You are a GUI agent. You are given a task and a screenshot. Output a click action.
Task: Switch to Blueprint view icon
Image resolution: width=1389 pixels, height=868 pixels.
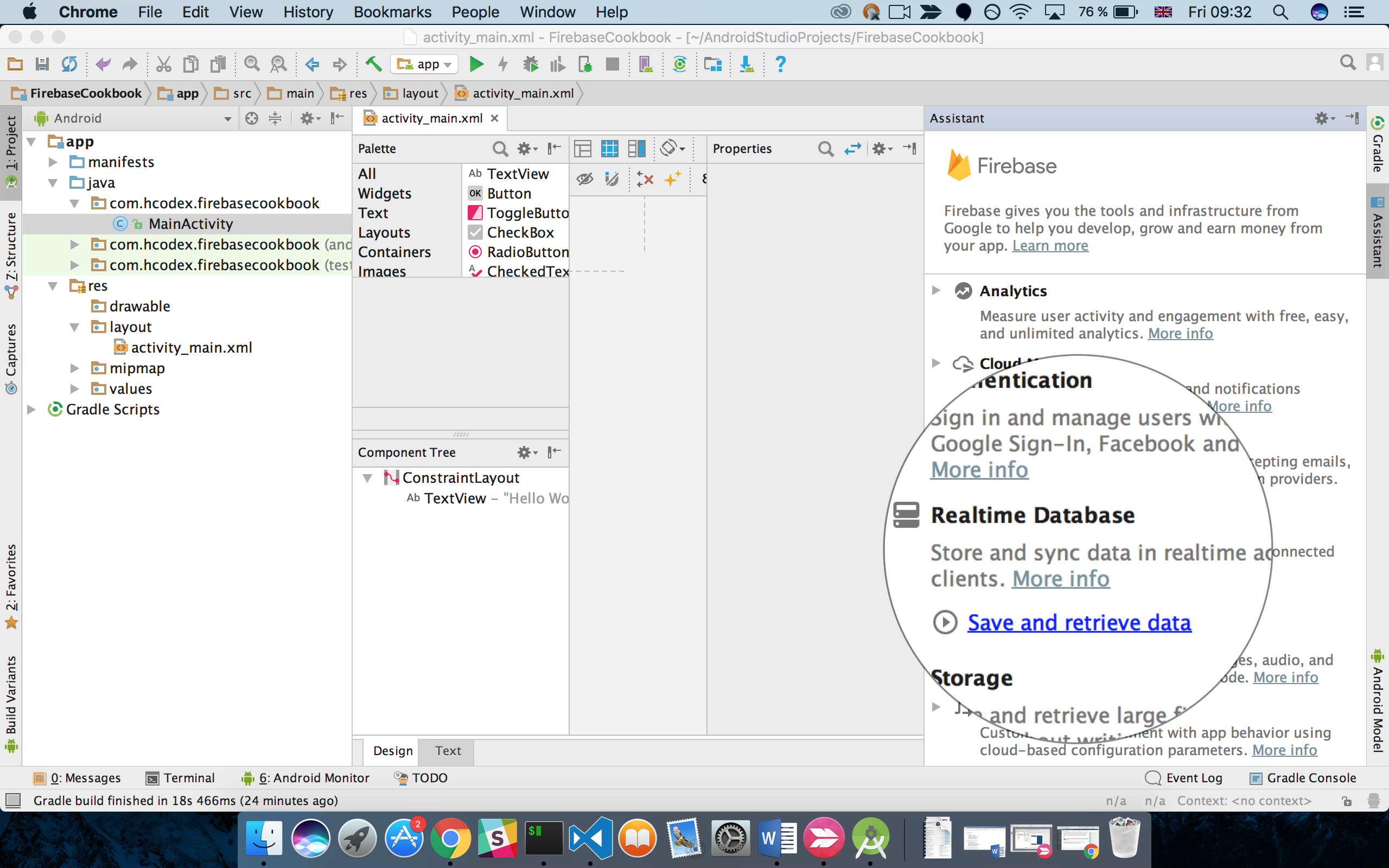pos(609,149)
